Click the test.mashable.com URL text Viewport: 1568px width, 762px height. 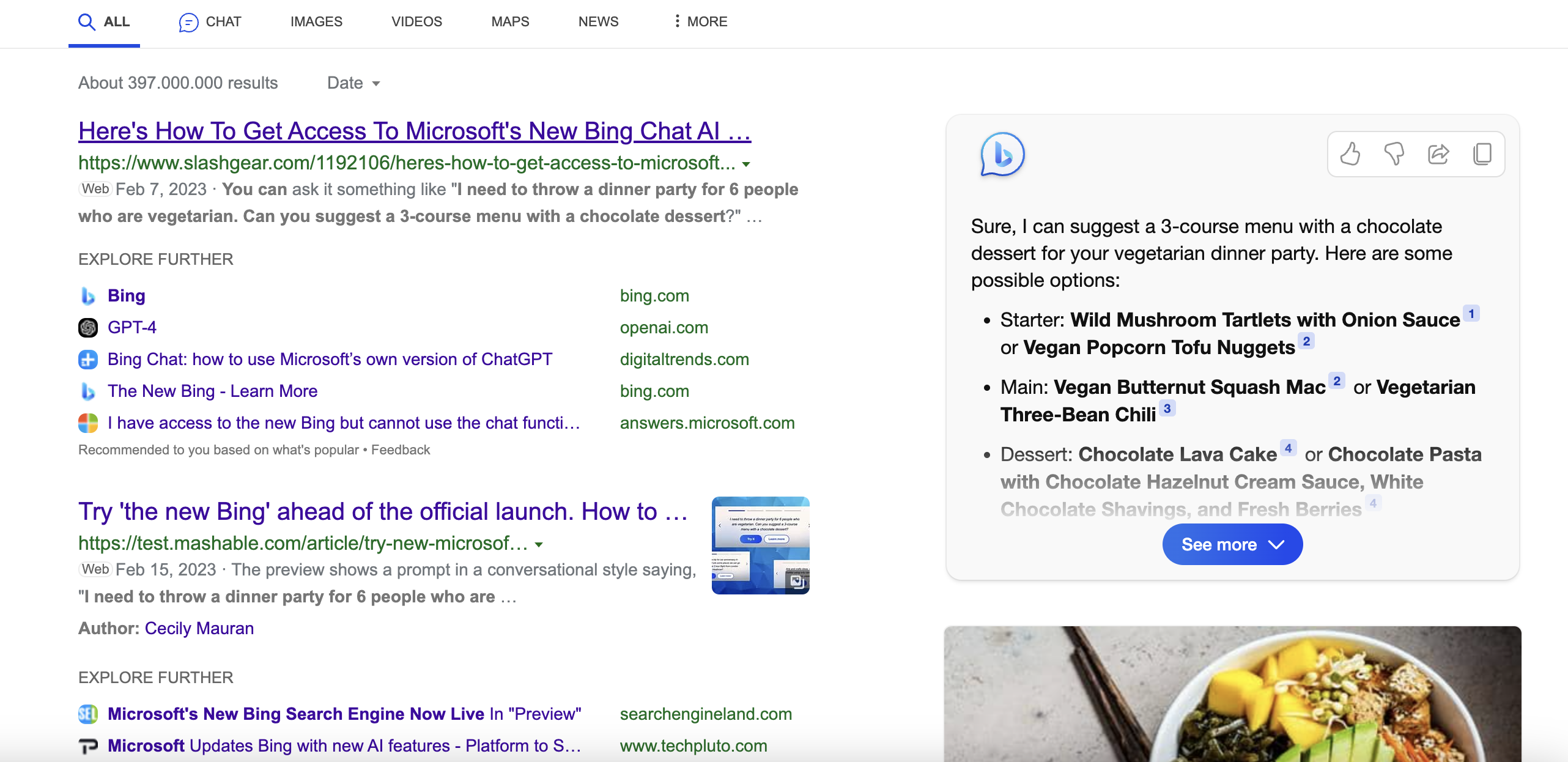click(303, 544)
